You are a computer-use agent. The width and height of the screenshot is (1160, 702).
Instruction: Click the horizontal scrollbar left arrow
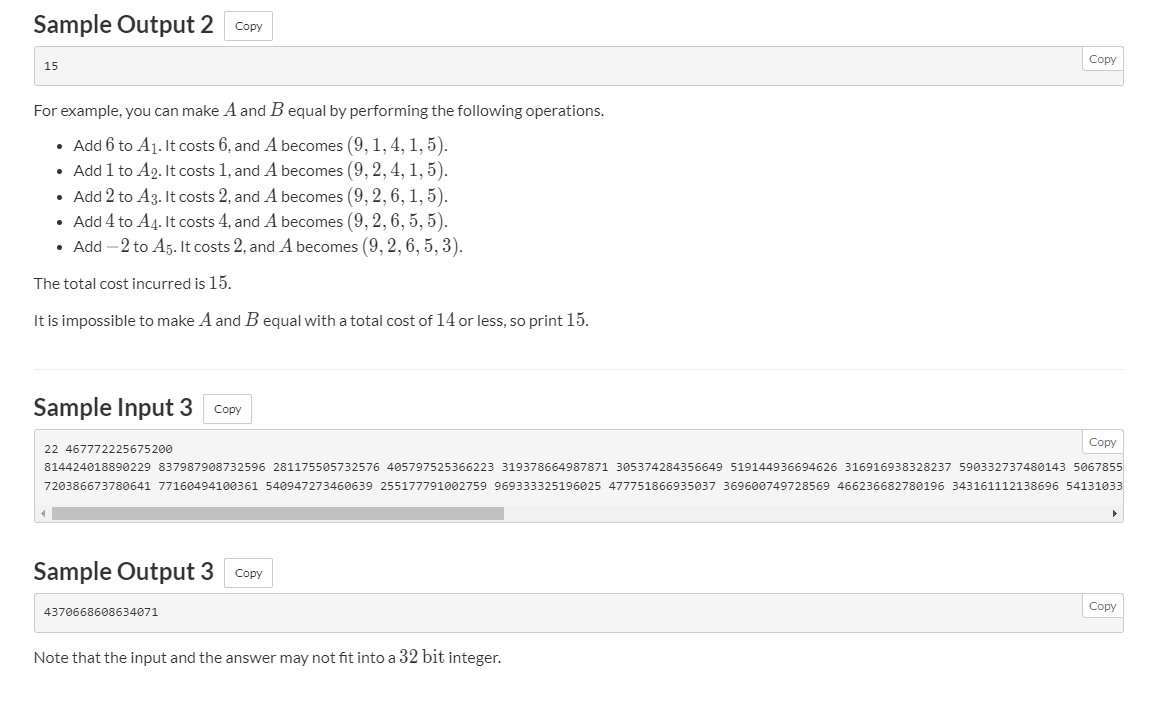pos(43,514)
